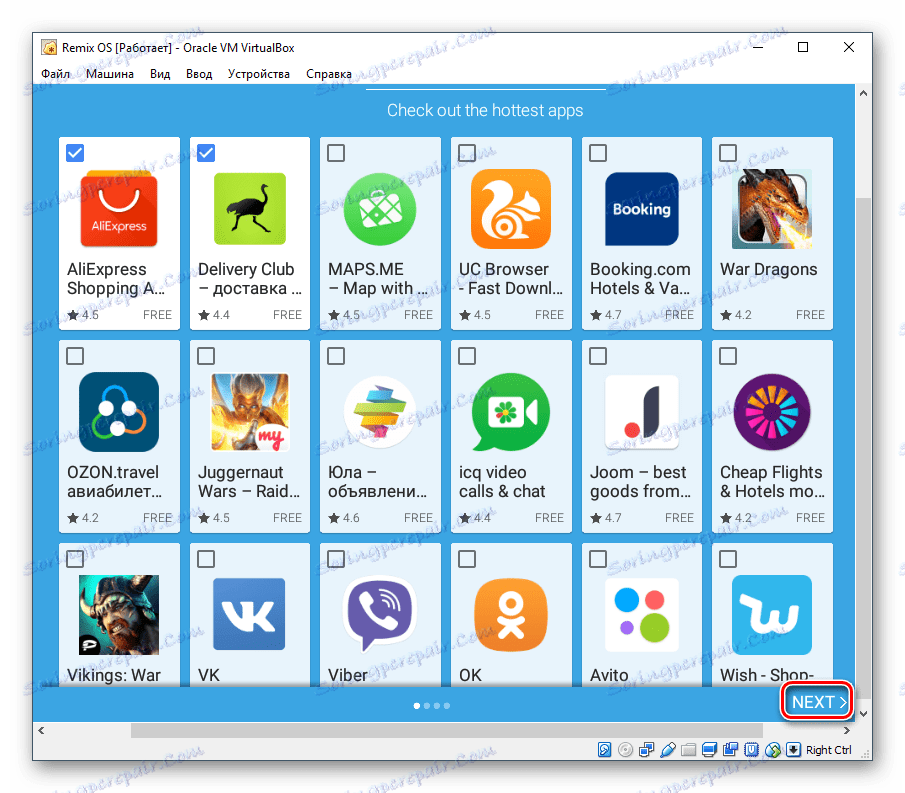Click the horizontal scrollbar left arrow

coord(41,731)
